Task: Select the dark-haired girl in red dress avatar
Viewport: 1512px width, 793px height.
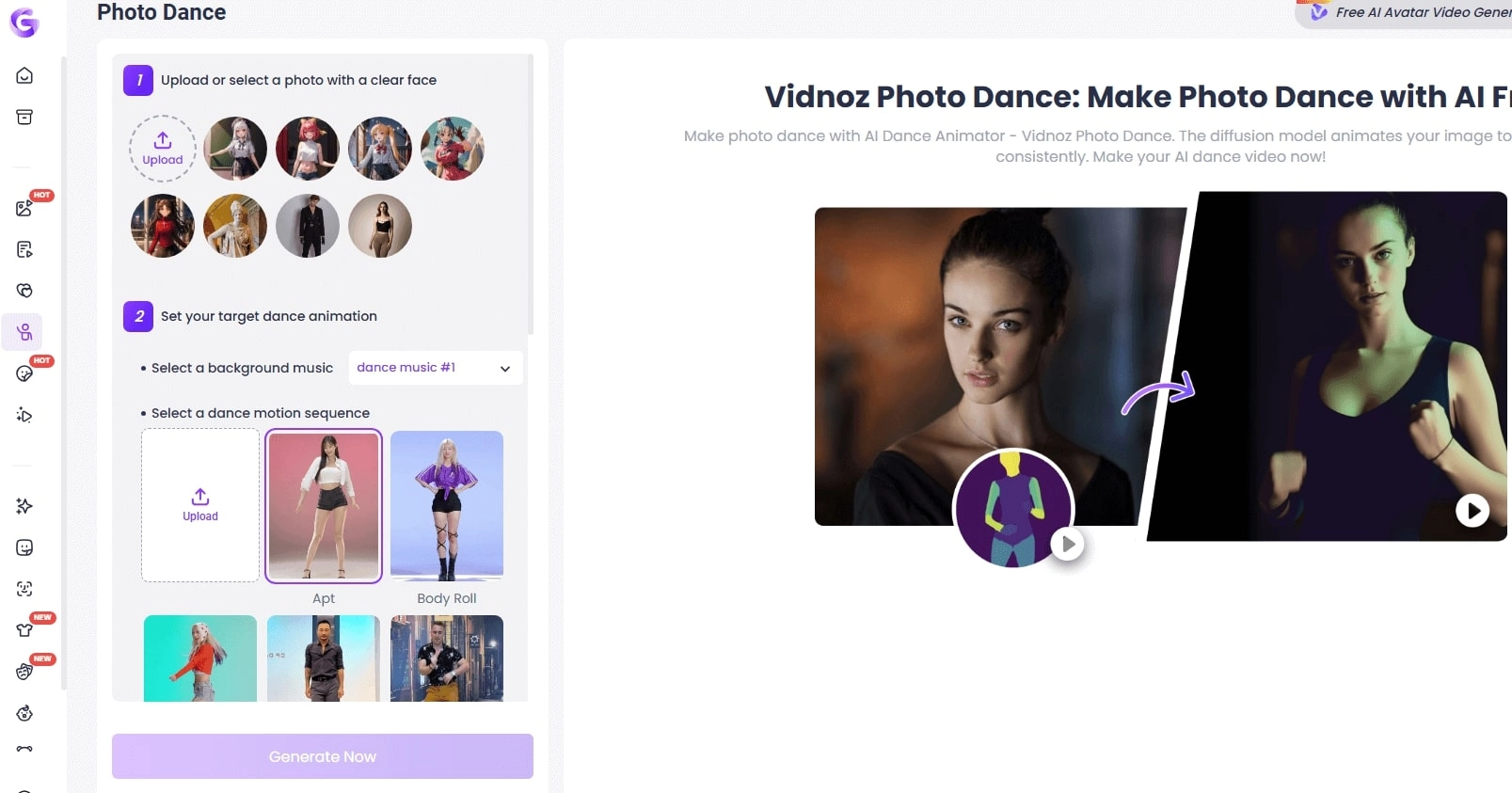Action: pos(163,226)
